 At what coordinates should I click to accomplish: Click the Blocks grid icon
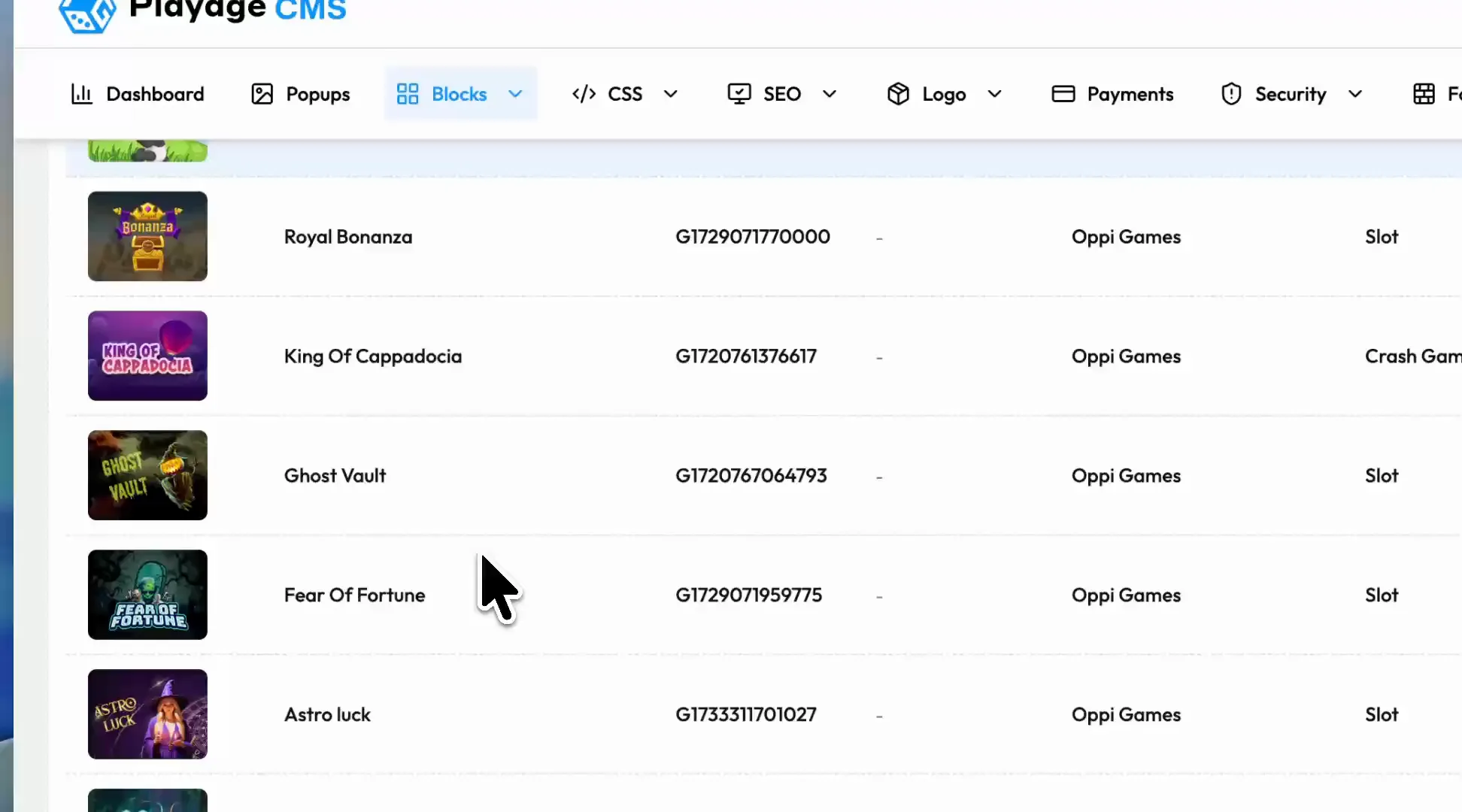point(408,94)
